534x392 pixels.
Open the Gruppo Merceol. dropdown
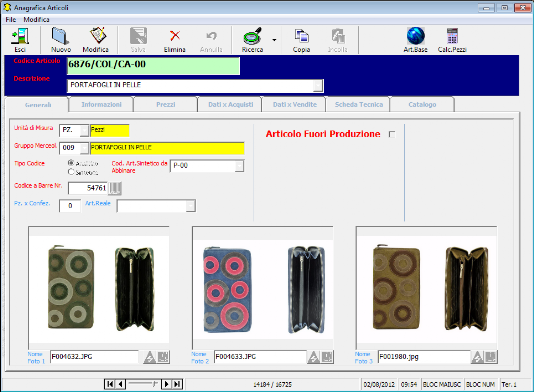tap(84, 148)
